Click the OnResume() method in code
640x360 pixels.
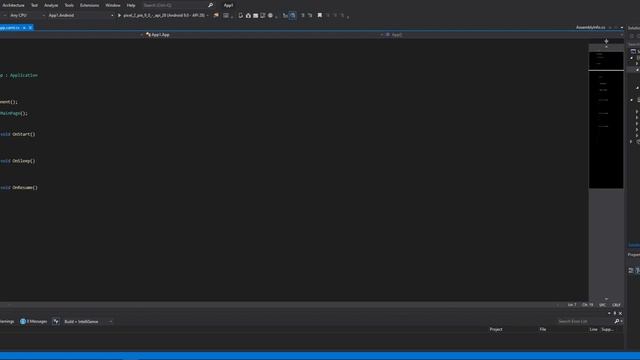[25, 188]
